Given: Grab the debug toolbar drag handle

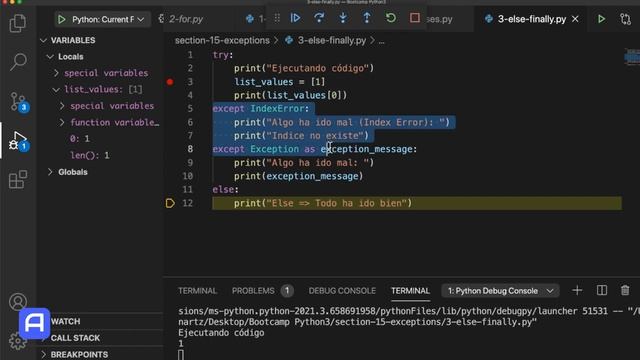Looking at the screenshot, I should click(x=277, y=18).
